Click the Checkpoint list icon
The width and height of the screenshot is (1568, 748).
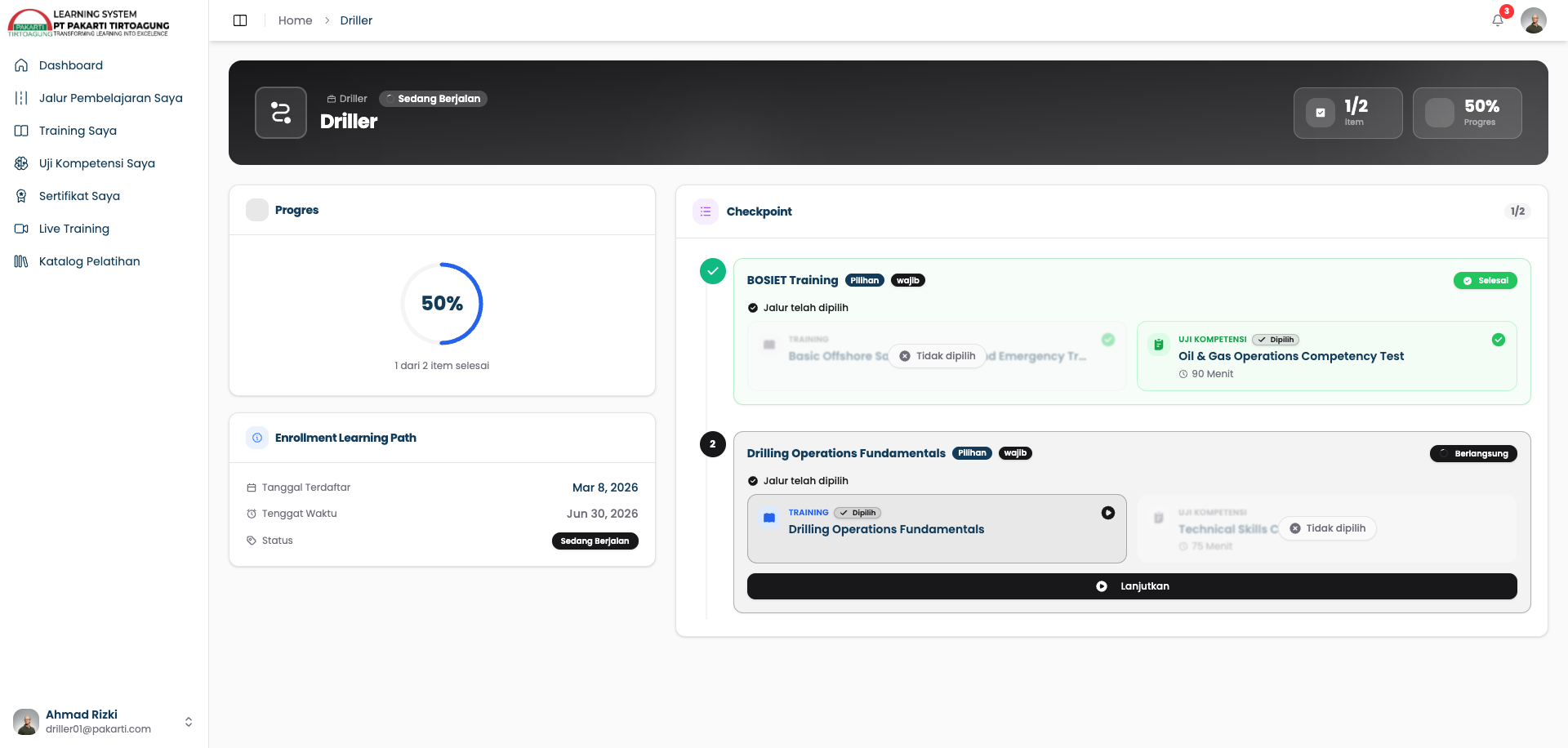click(x=706, y=211)
